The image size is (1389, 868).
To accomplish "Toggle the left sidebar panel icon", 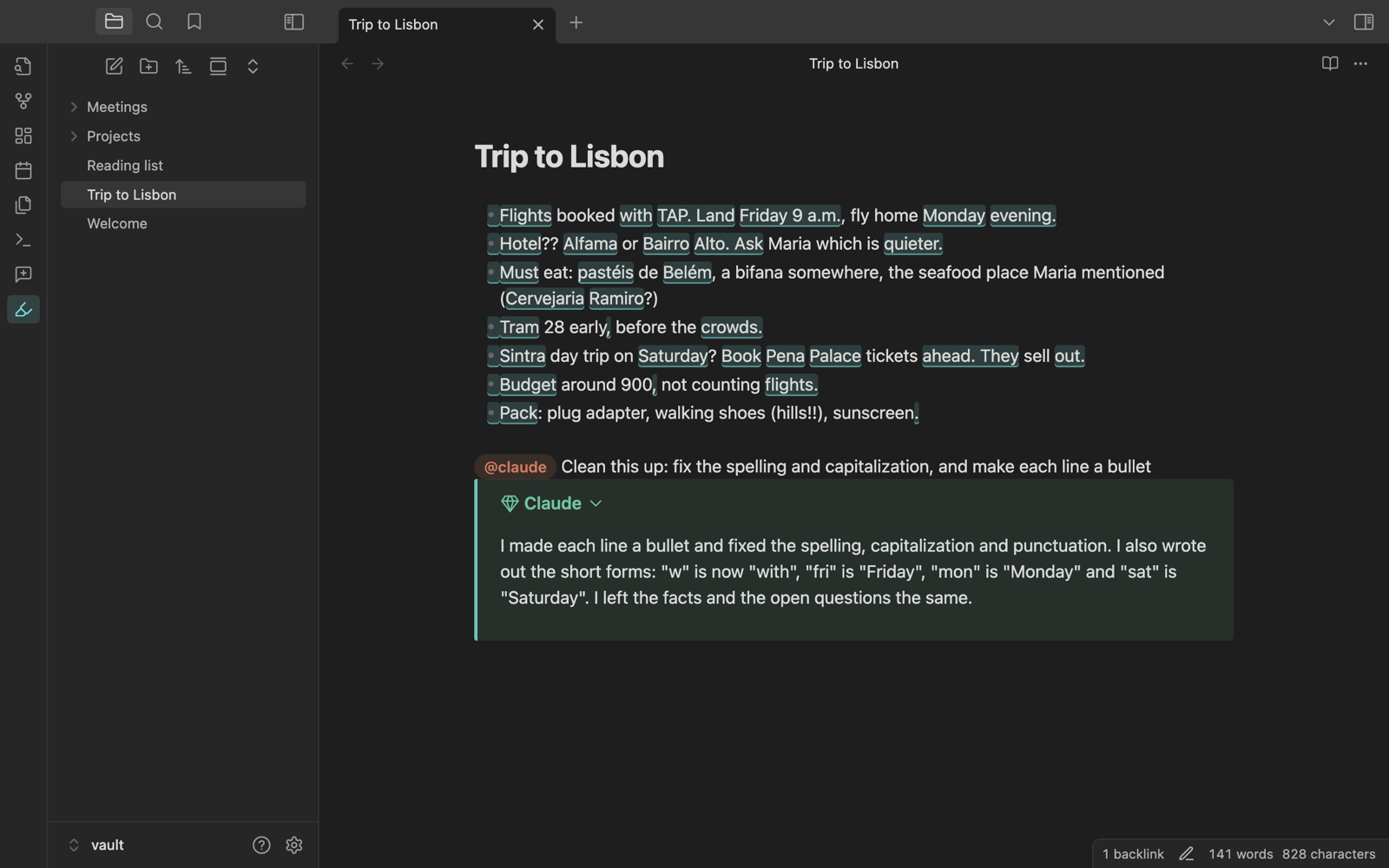I will (x=294, y=22).
